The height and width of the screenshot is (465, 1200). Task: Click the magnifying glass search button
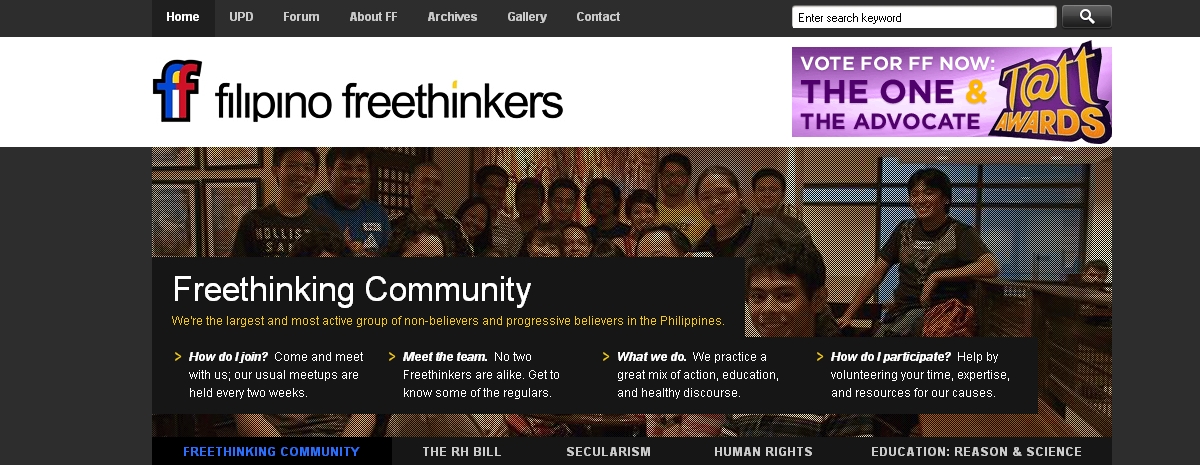click(1086, 17)
